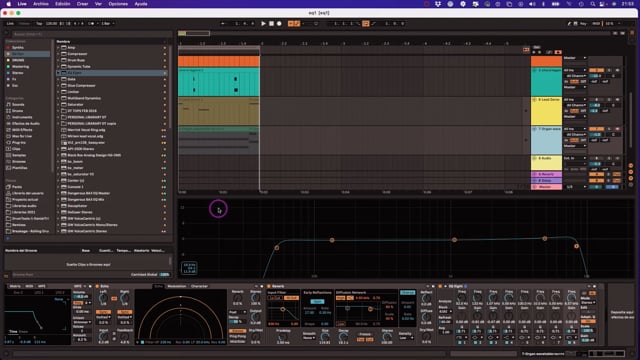Click the Apple logo in the menu bar
This screenshot has width=640, height=360.
(9, 4)
